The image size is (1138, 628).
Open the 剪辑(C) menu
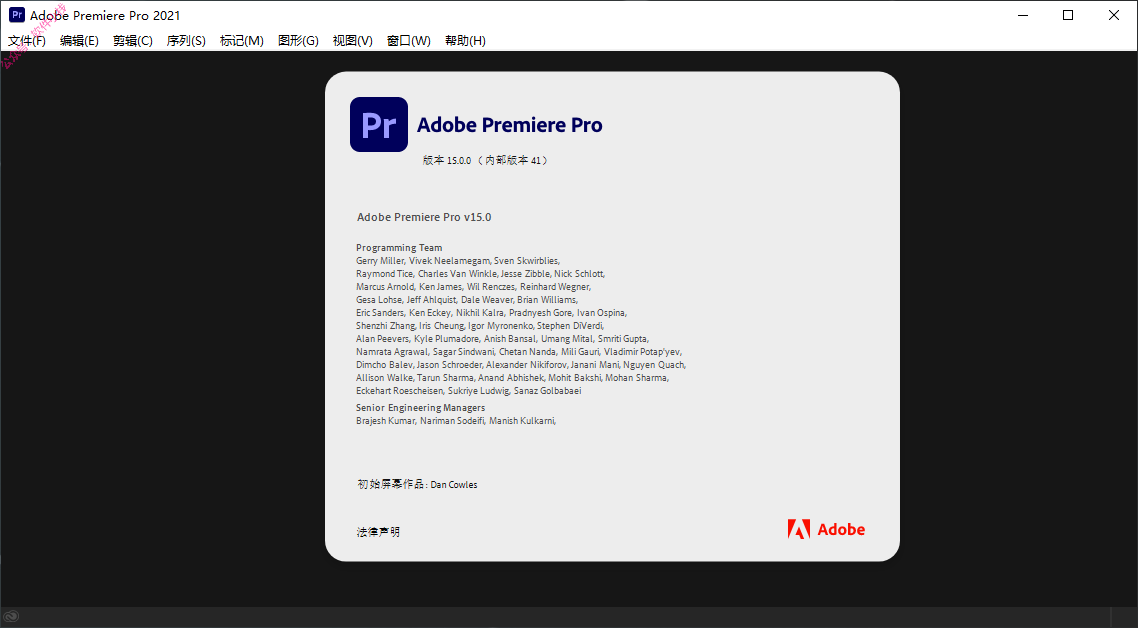pos(133,41)
